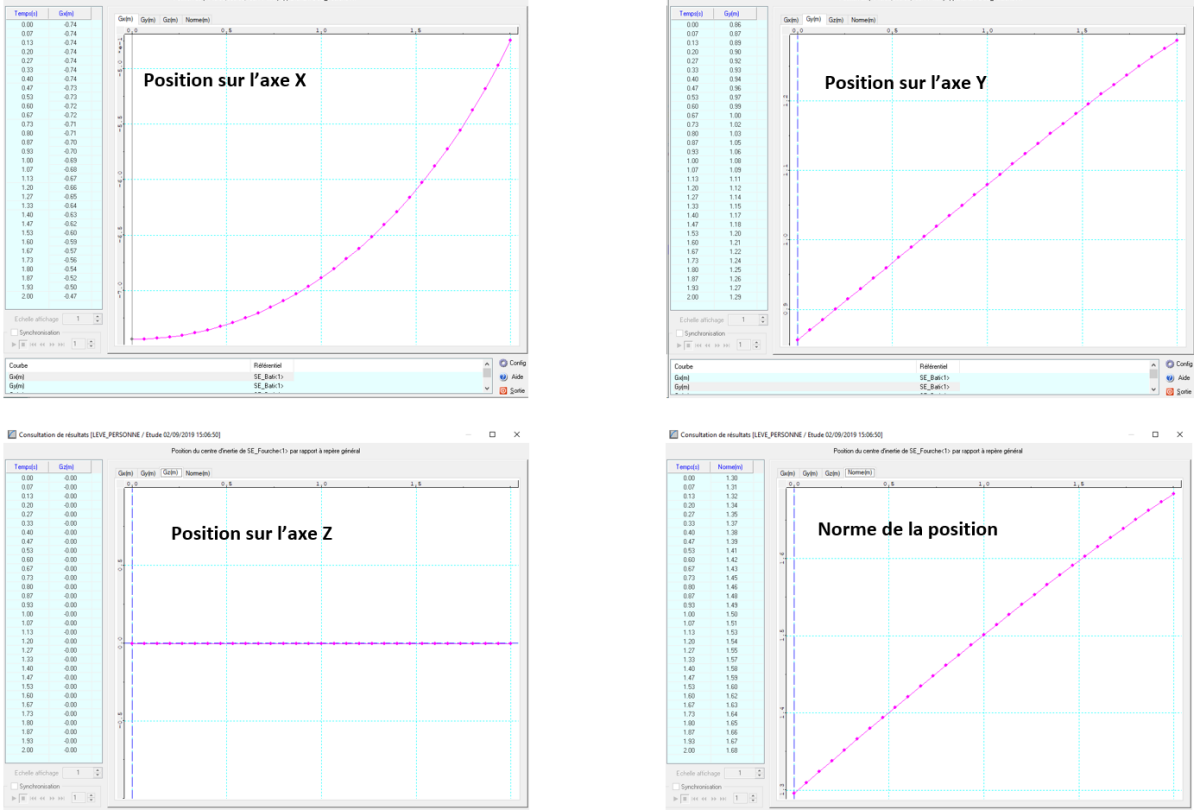Start animation playback in the X-axis window
Screen dimensions: 1200x810
14,345
